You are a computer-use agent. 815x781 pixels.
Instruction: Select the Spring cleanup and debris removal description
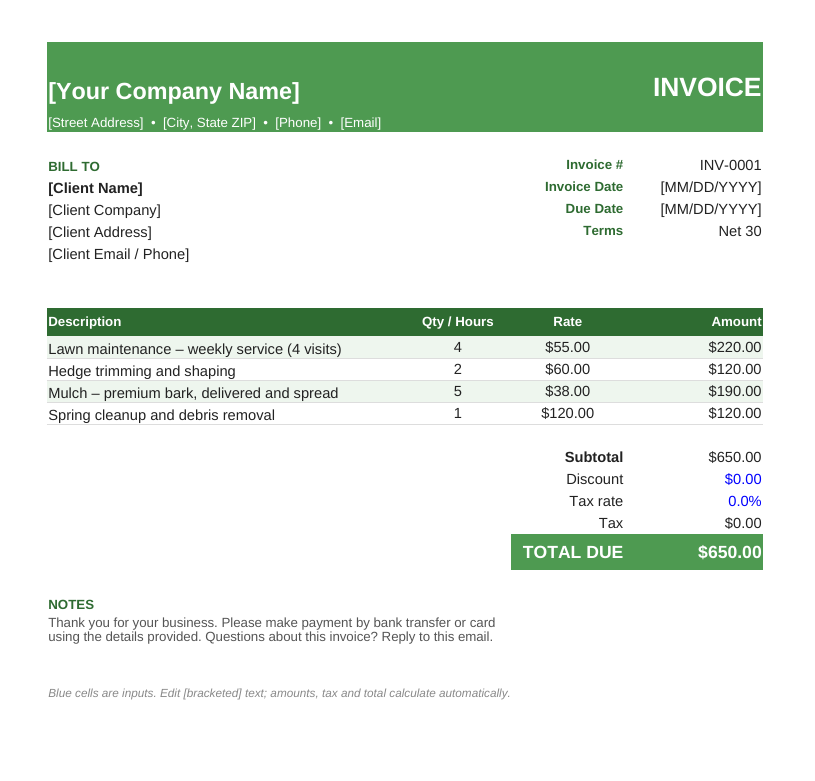[162, 415]
